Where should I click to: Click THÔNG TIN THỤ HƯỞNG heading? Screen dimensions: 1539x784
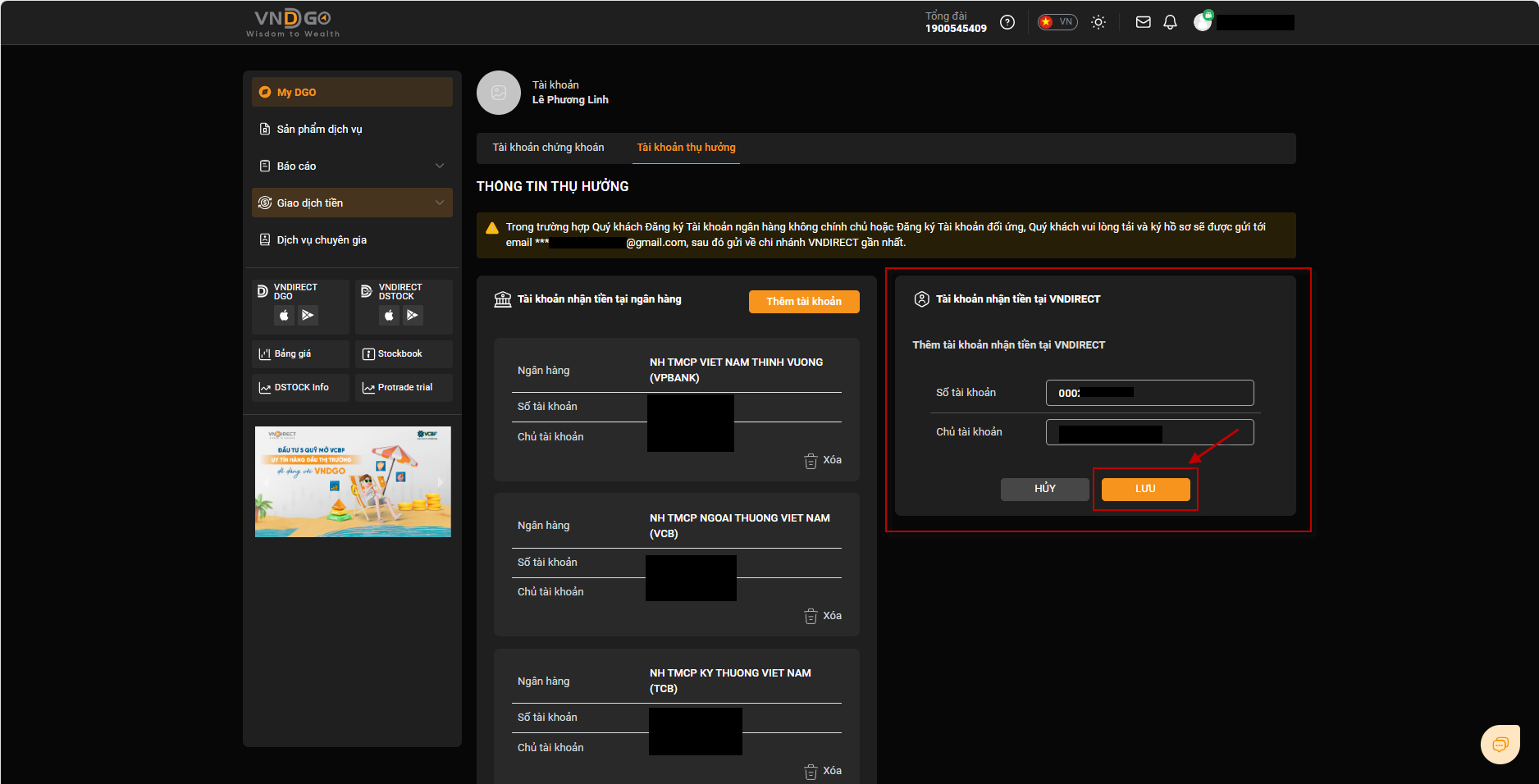point(553,186)
